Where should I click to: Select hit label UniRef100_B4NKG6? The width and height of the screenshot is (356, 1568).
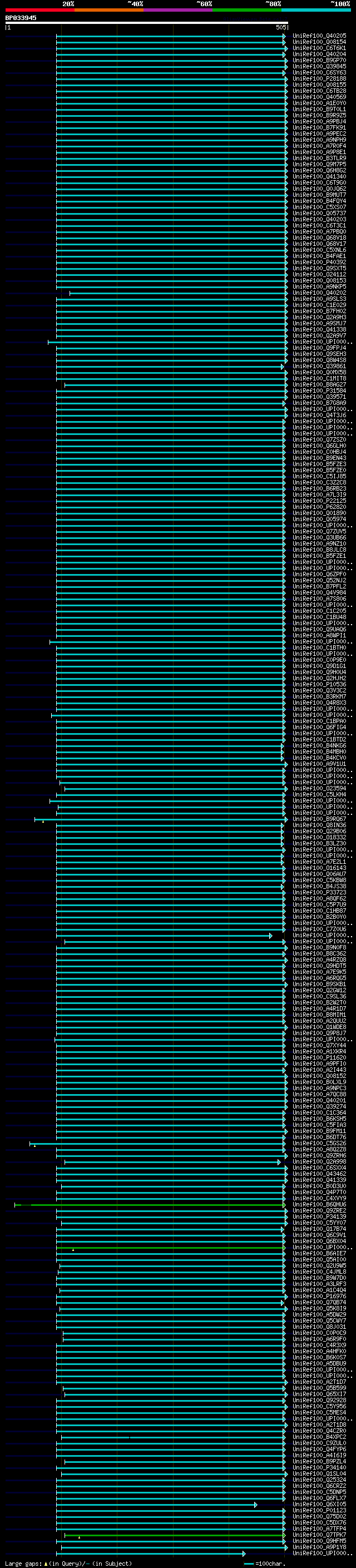pyautogui.click(x=319, y=745)
